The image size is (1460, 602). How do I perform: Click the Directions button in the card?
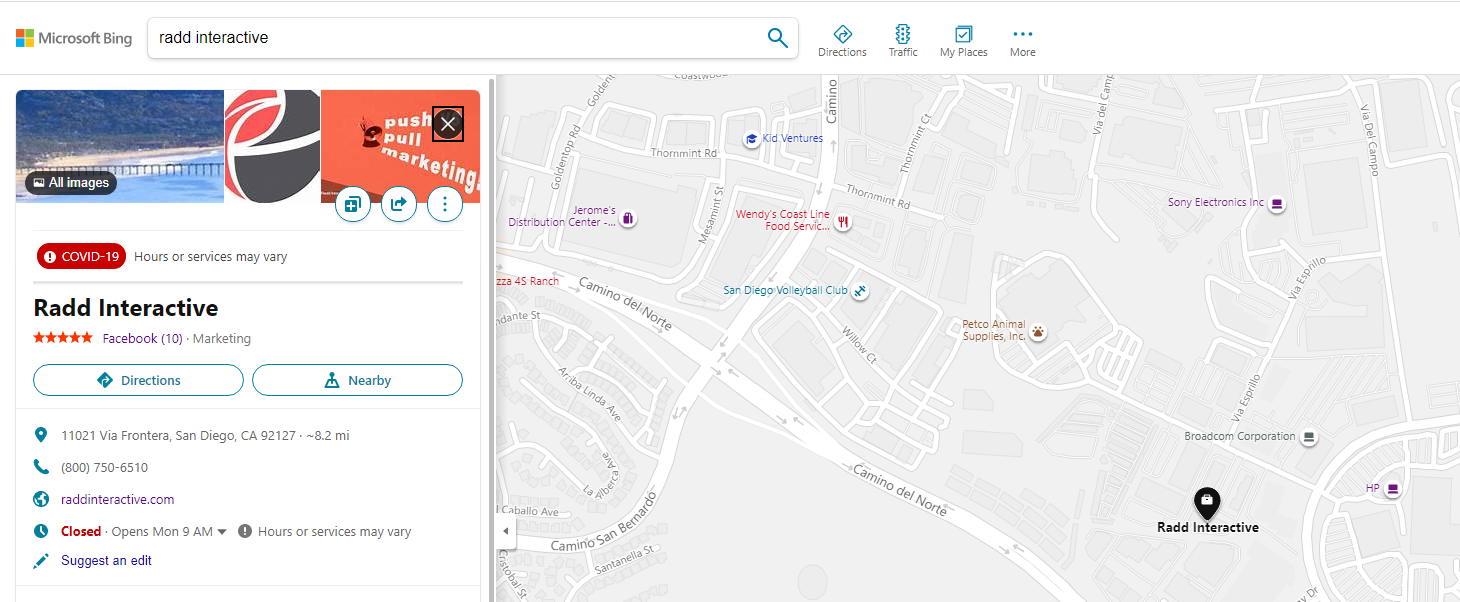138,380
